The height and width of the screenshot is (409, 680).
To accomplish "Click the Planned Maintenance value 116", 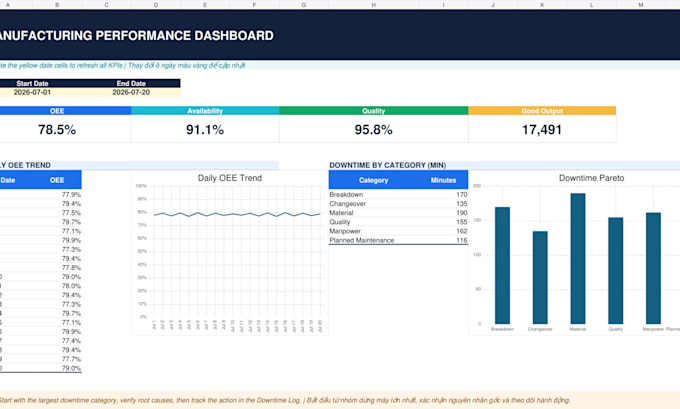I will [461, 240].
